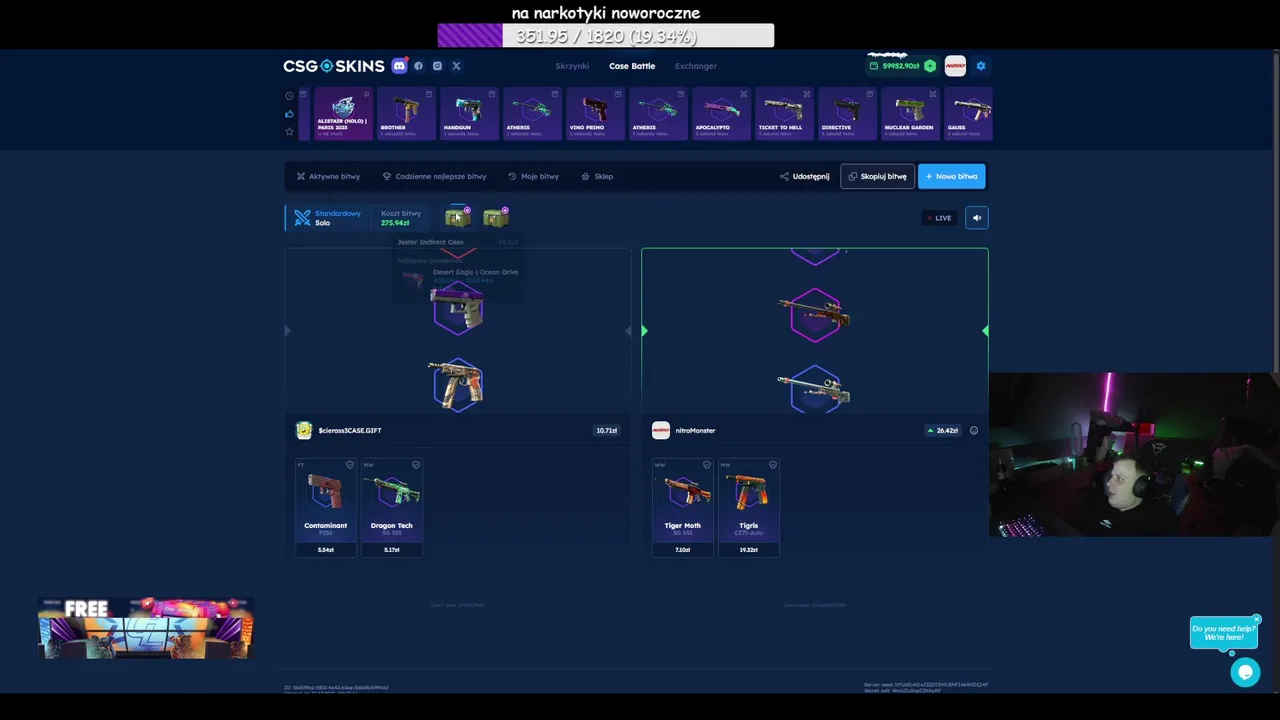Open the CSGOSKINS Discord link icon
This screenshot has width=1280, height=720.
tap(399, 66)
